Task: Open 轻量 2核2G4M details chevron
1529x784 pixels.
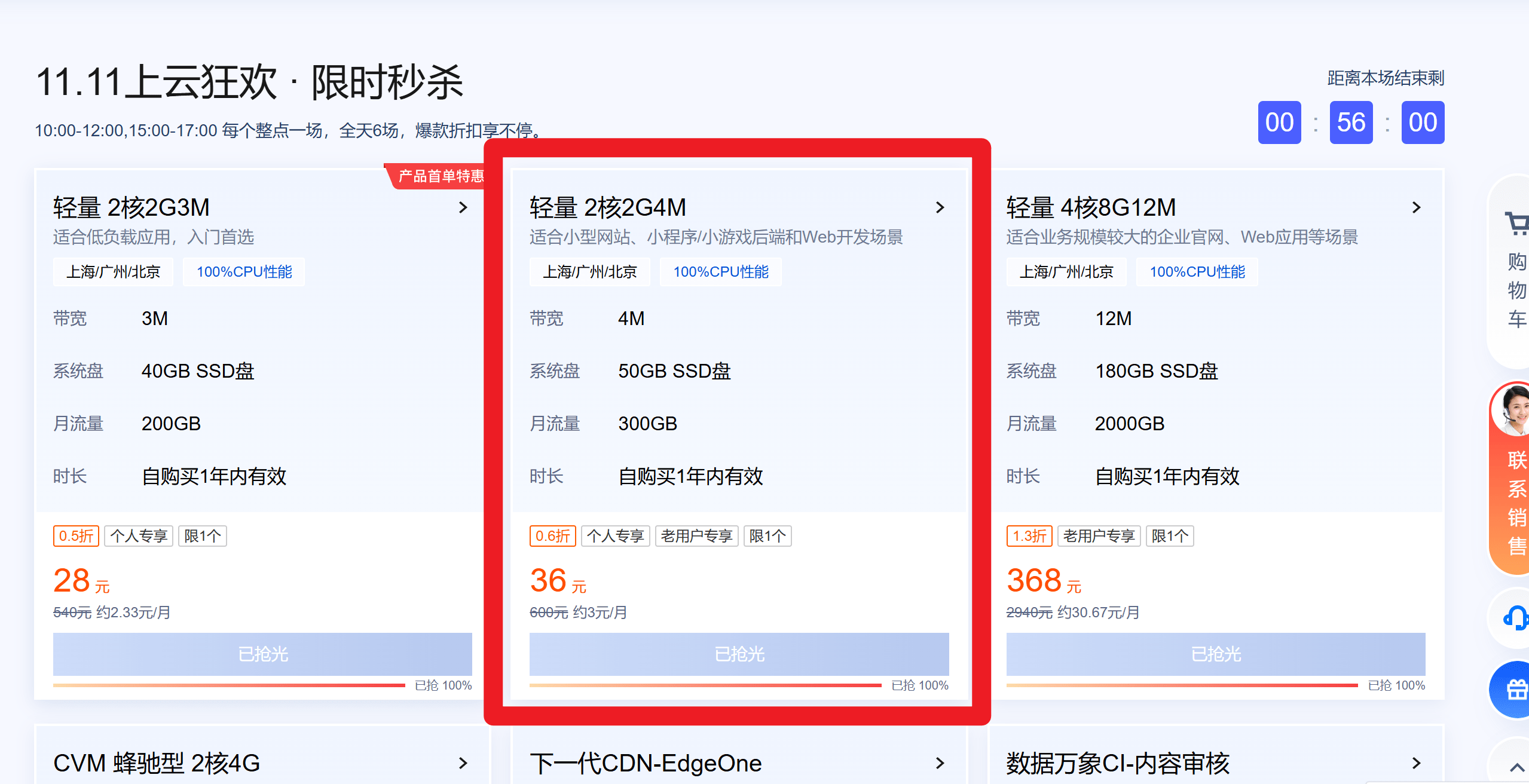Action: coord(939,207)
